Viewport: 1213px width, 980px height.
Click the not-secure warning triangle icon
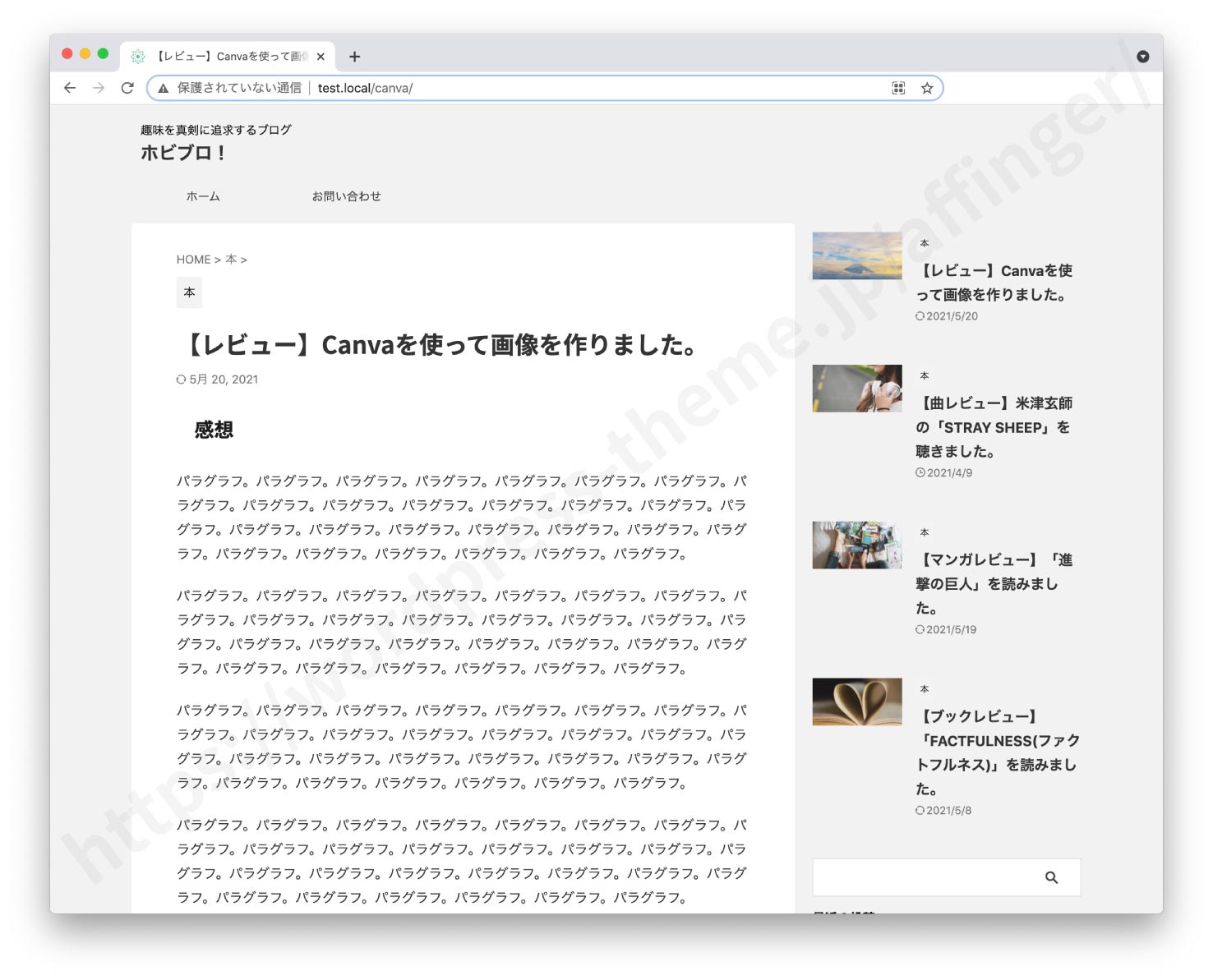tap(164, 88)
